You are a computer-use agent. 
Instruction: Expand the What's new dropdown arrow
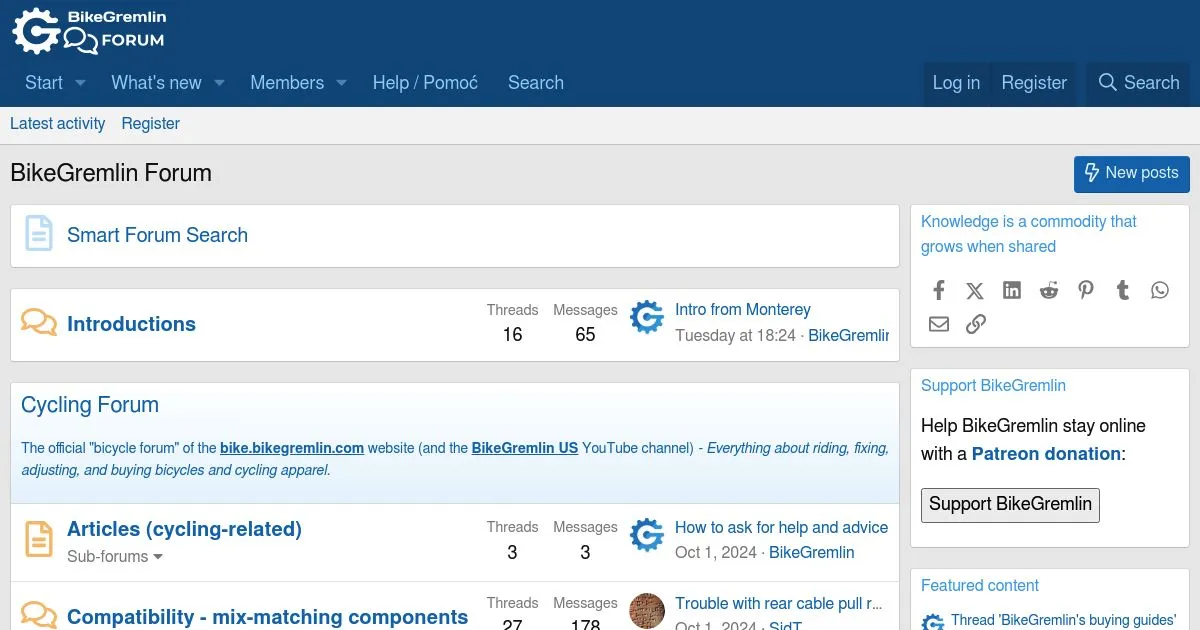(219, 83)
